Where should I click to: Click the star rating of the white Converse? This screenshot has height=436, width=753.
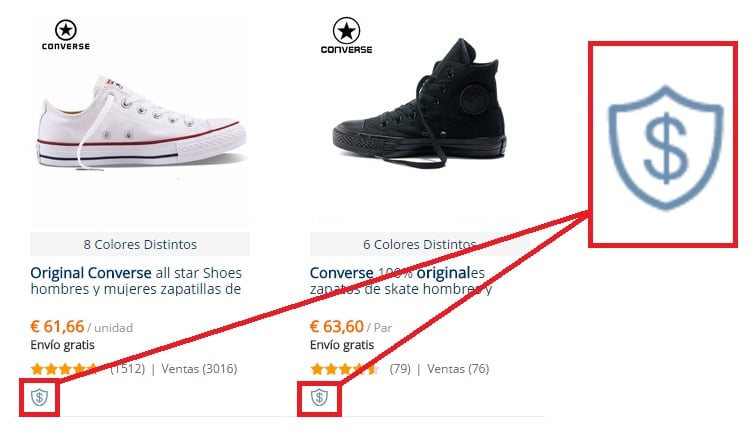click(x=65, y=369)
